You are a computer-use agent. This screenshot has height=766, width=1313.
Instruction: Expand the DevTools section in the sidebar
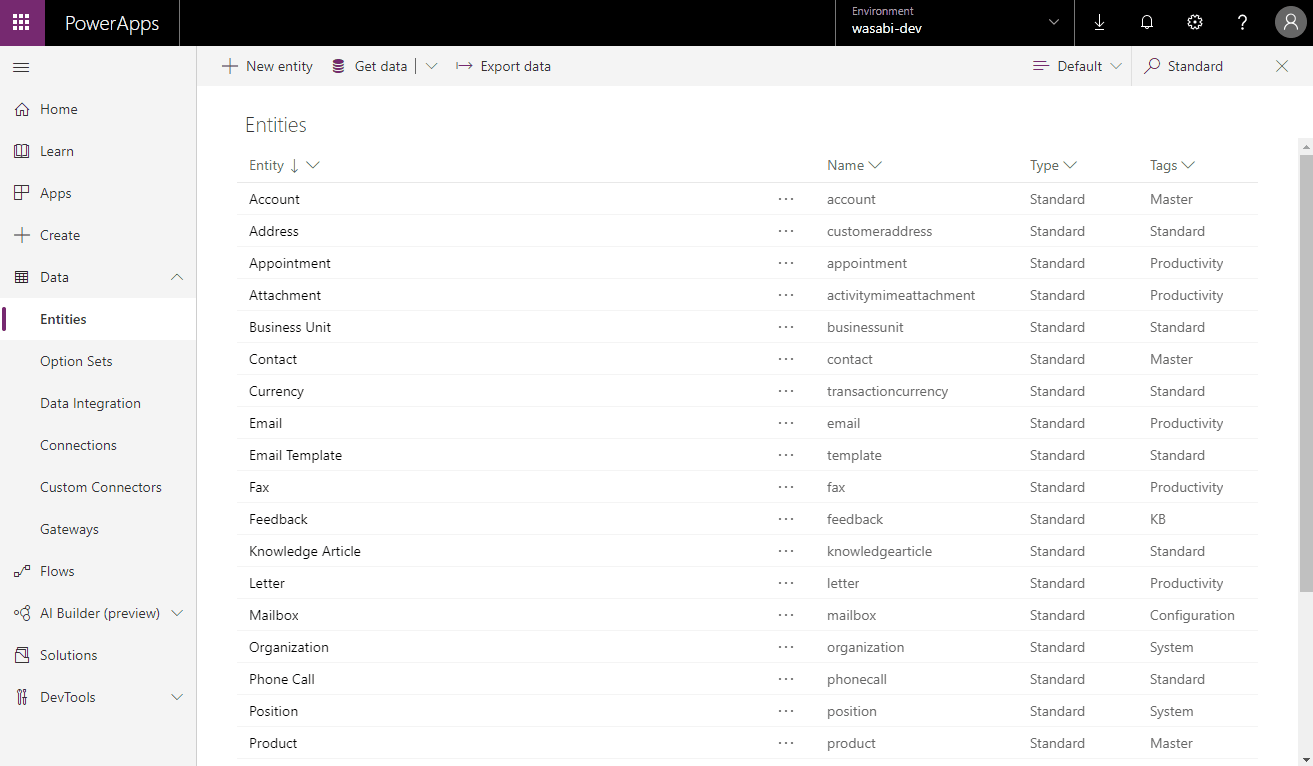[177, 697]
